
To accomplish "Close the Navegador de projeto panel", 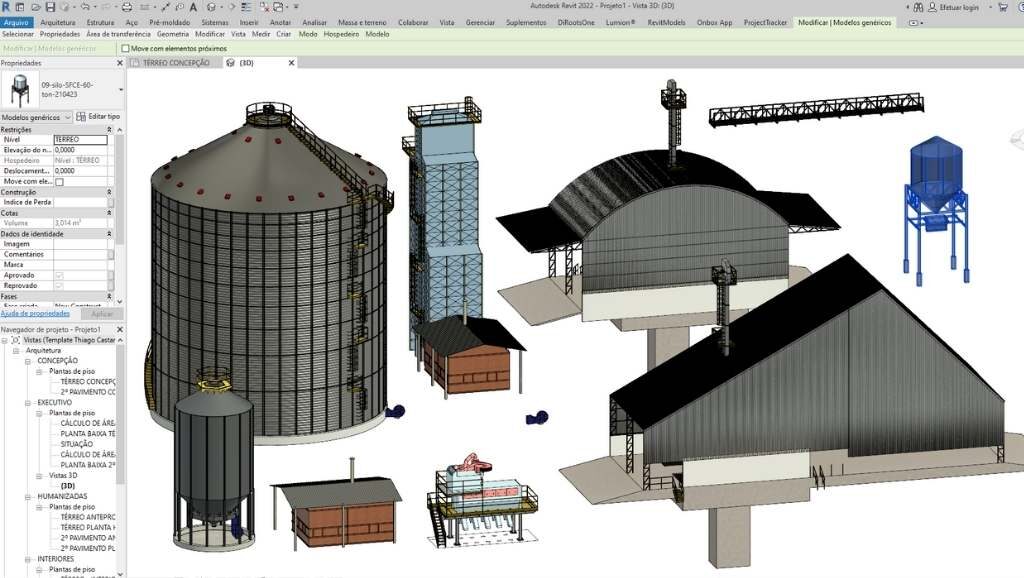I will (x=122, y=329).
